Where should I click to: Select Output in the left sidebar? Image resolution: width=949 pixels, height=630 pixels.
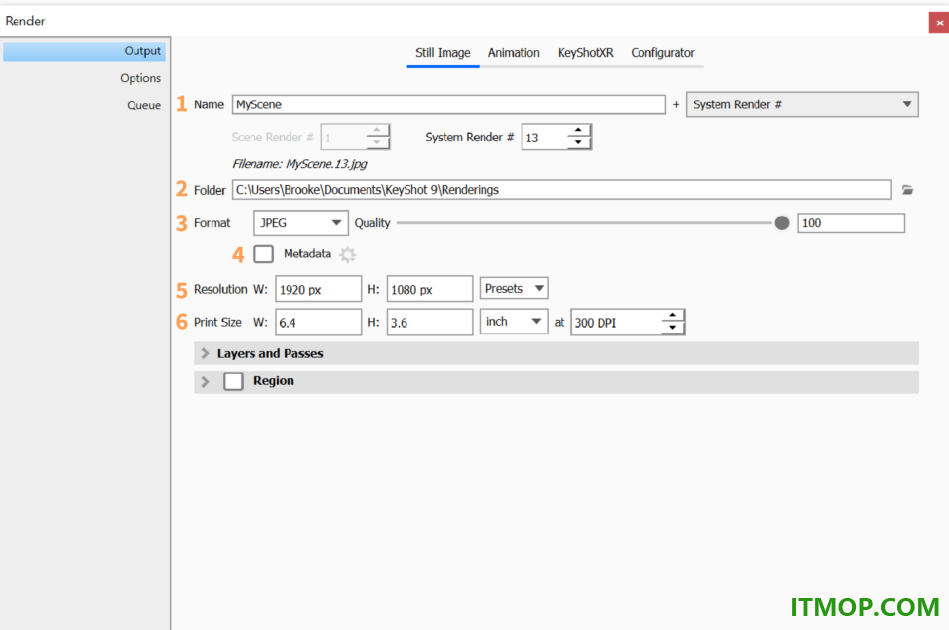pyautogui.click(x=84, y=51)
